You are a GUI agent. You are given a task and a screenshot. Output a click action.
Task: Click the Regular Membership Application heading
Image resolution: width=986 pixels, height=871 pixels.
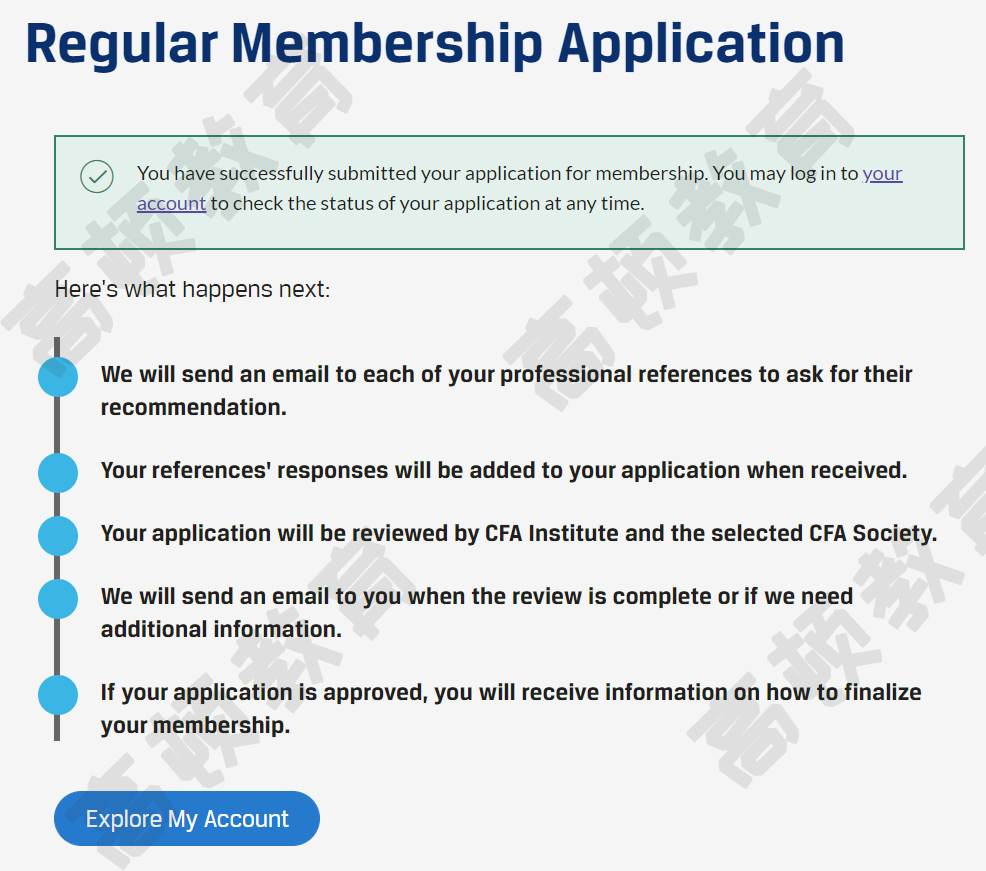tap(435, 44)
